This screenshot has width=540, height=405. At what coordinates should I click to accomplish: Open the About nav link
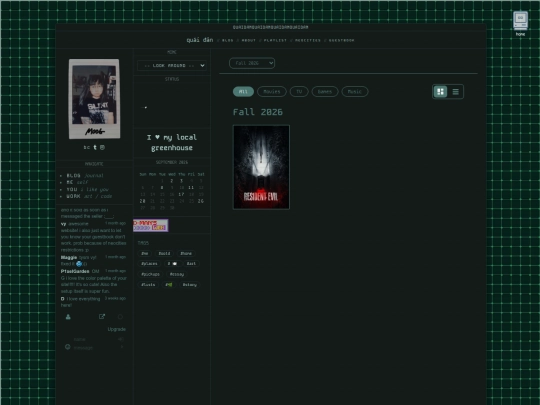(x=249, y=40)
